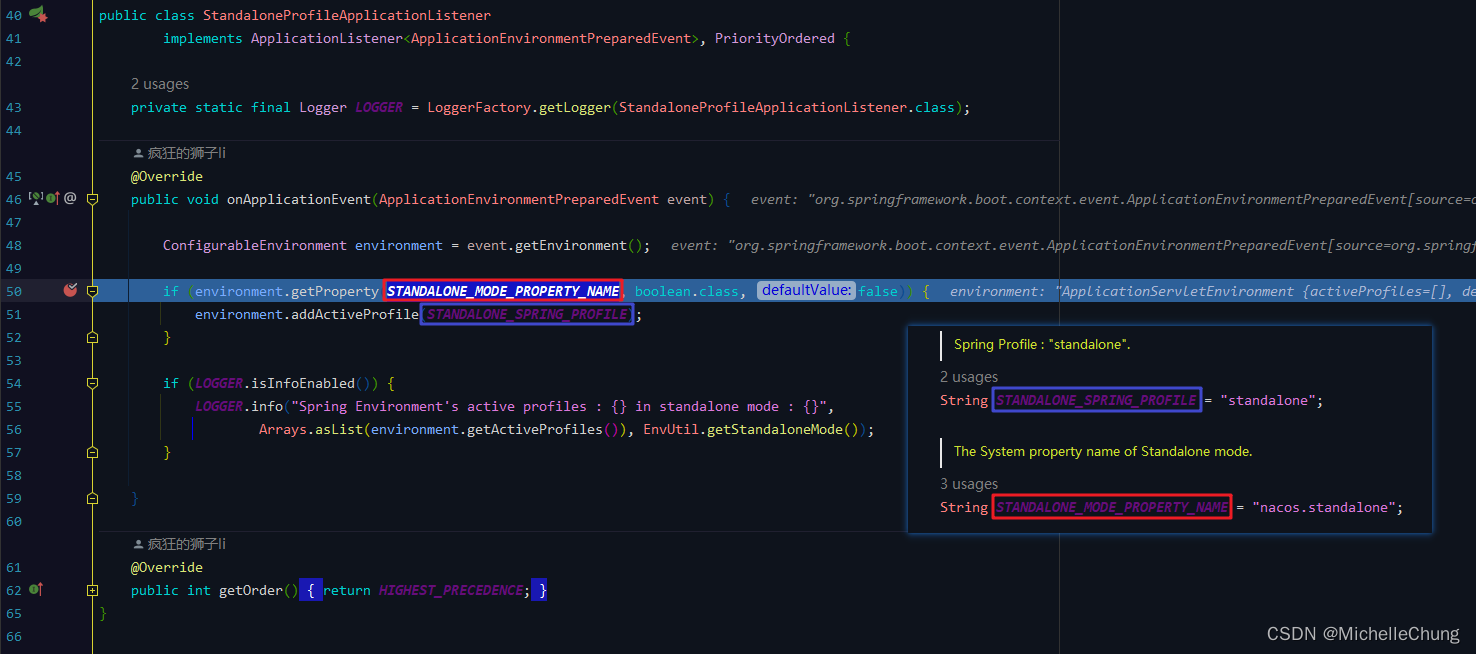Collapse the onApplicationEvent method fold at line 46
This screenshot has width=1476, height=654.
pyautogui.click(x=92, y=199)
